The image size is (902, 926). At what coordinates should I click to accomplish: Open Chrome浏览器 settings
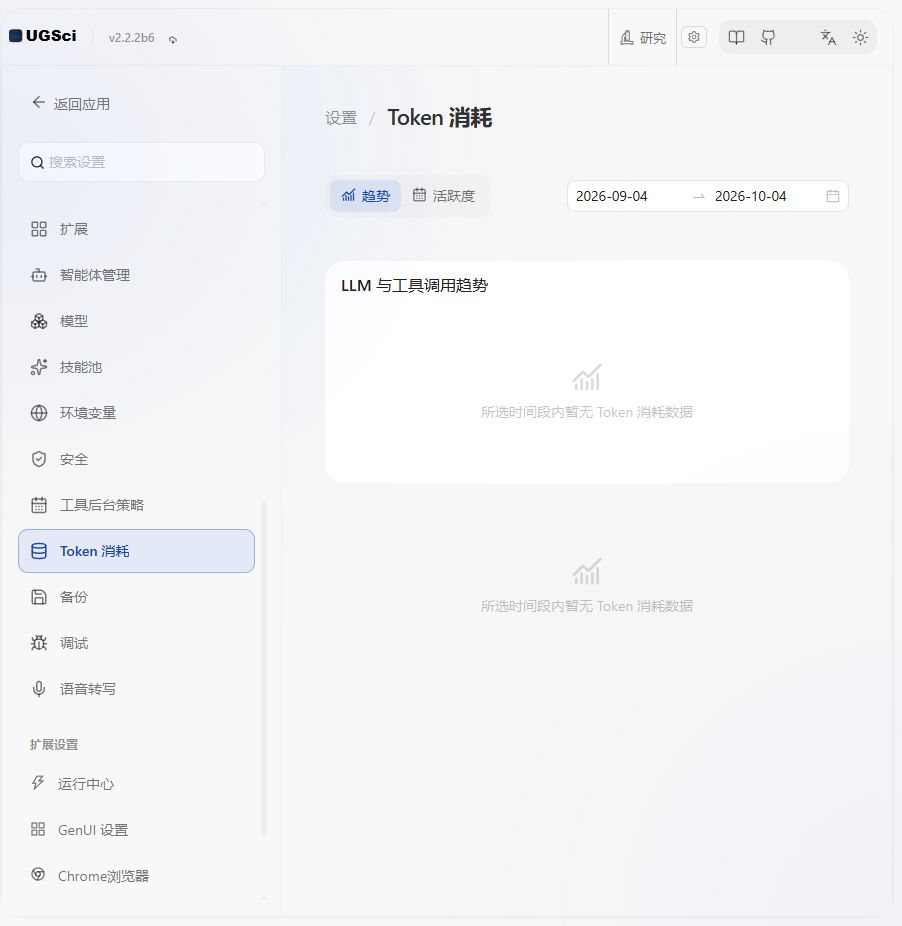click(x=136, y=876)
